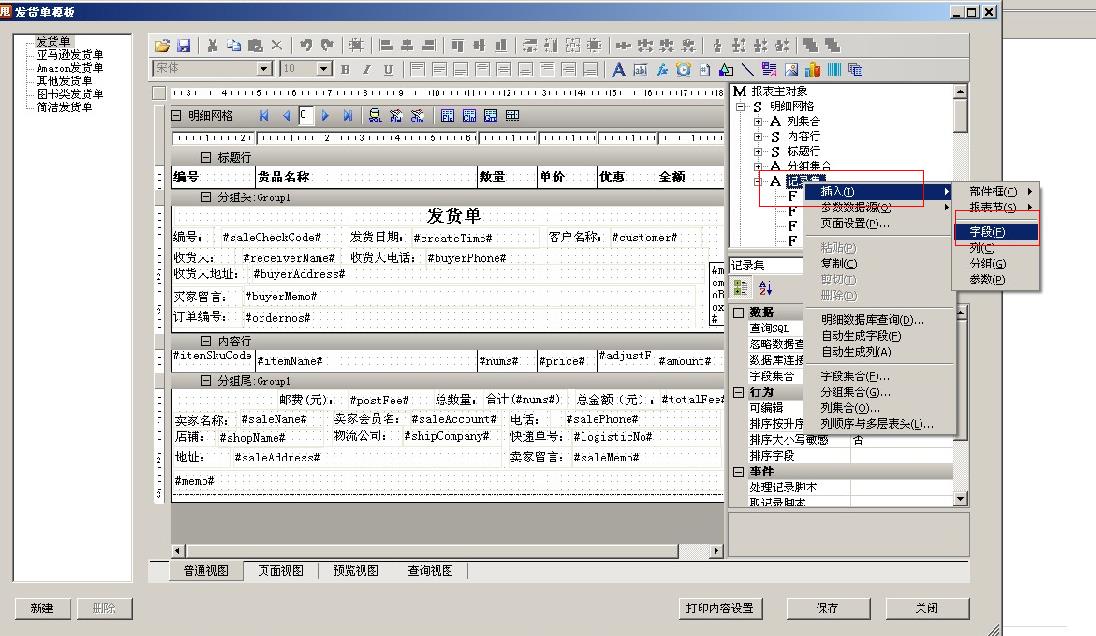Screen dimensions: 1096x636
Task: Insert formula fx icon
Action: pos(662,69)
